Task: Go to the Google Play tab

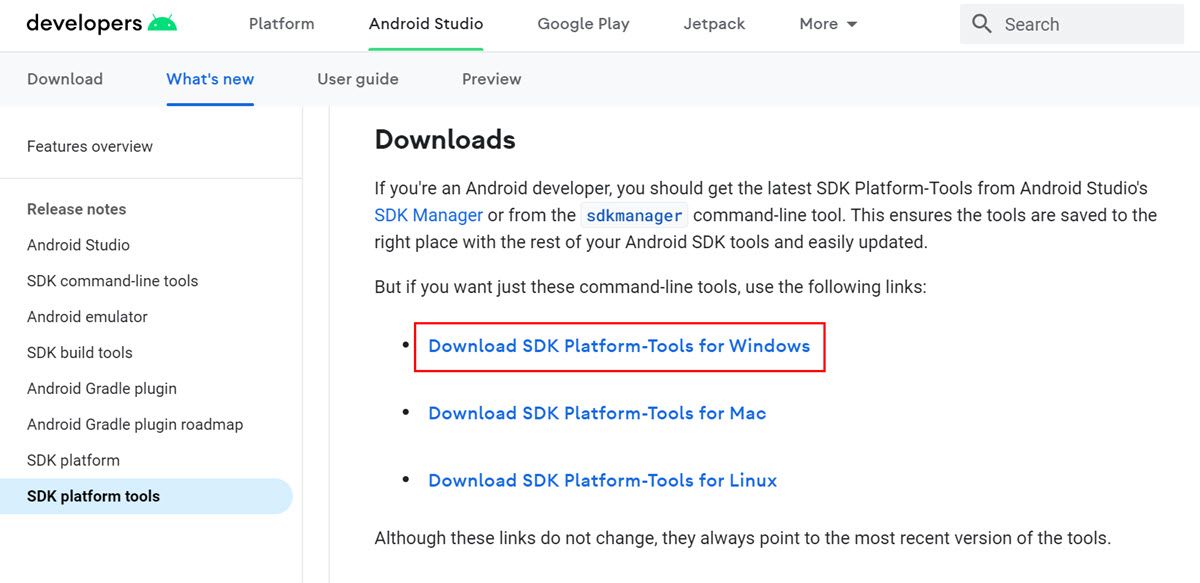Action: [583, 24]
